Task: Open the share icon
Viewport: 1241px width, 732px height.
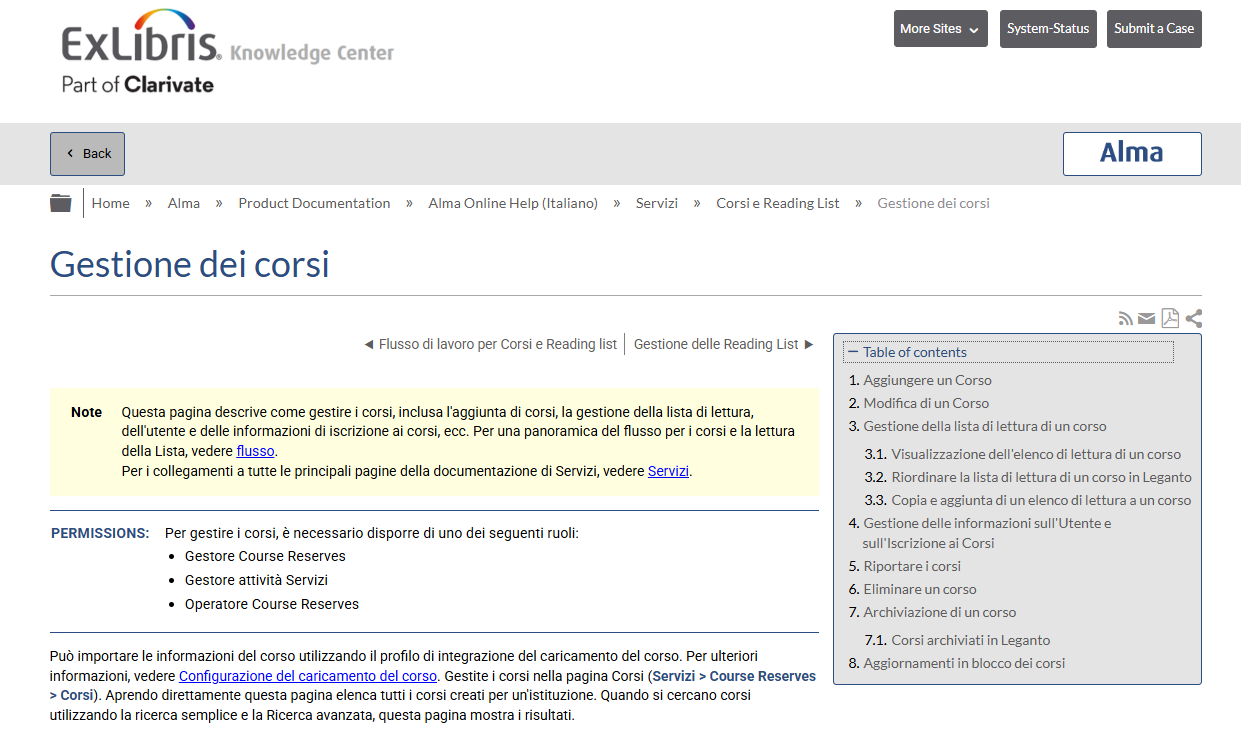Action: [x=1193, y=319]
